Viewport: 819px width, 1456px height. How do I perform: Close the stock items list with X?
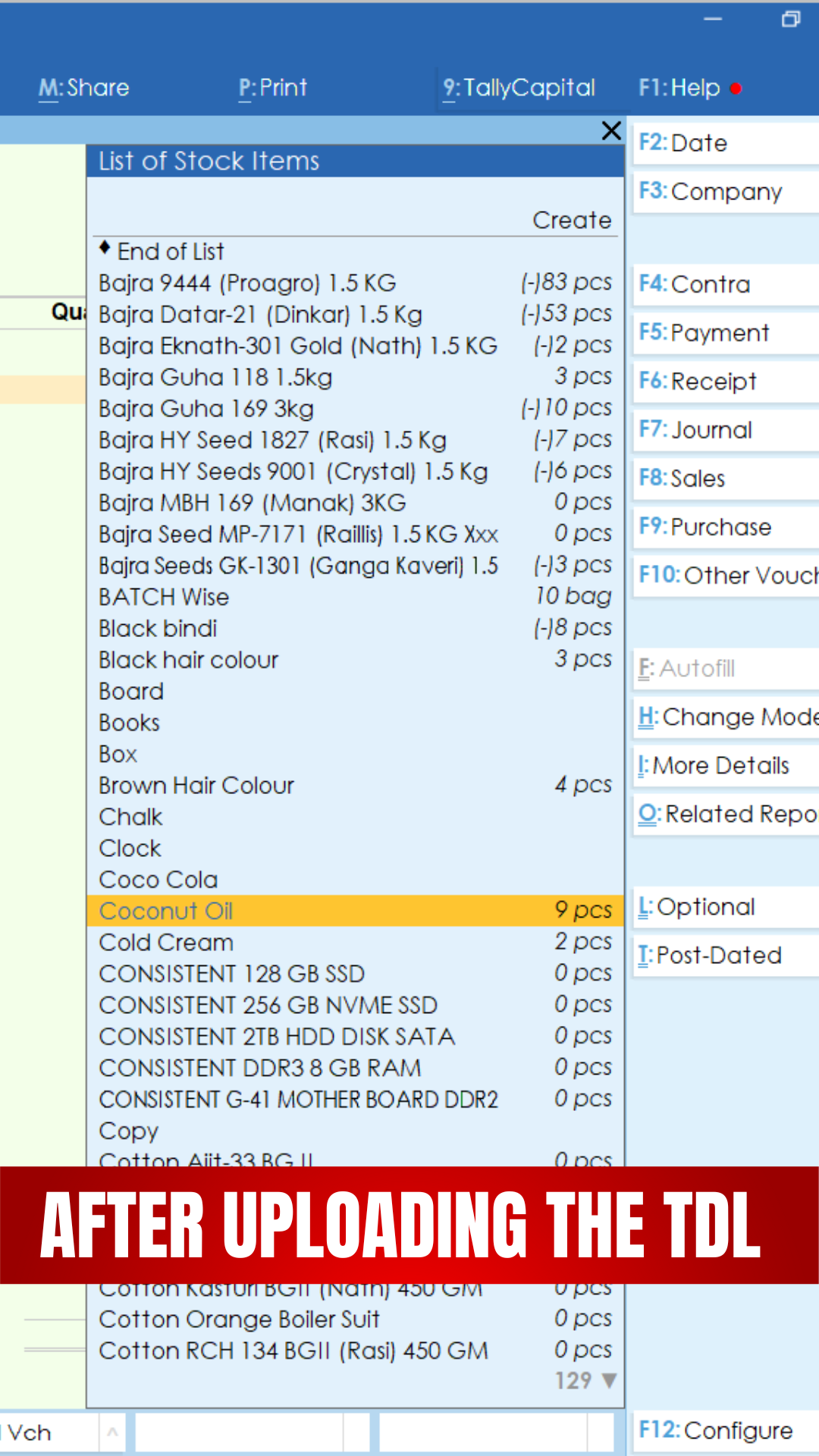[x=610, y=130]
